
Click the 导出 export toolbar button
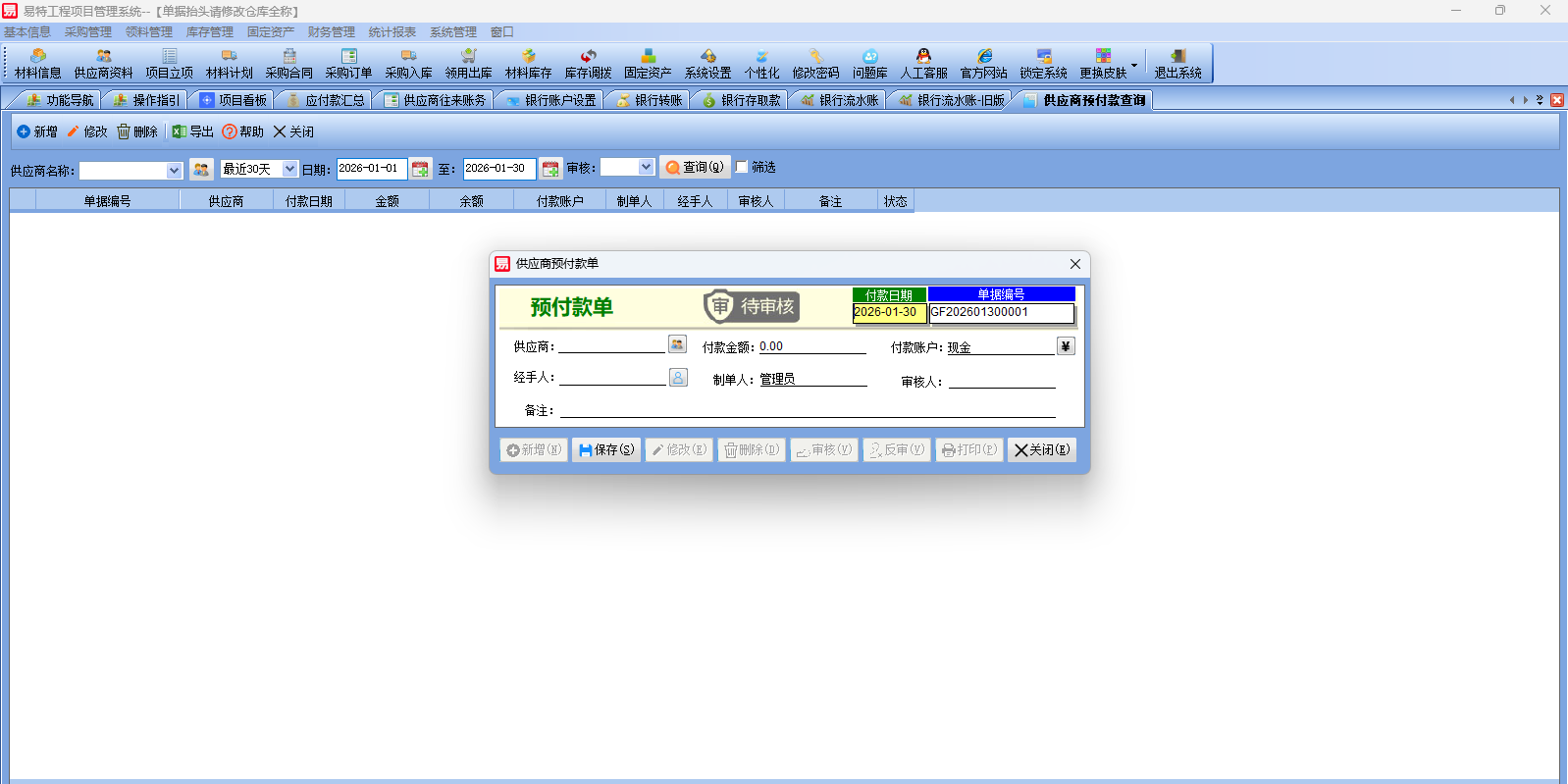(193, 131)
